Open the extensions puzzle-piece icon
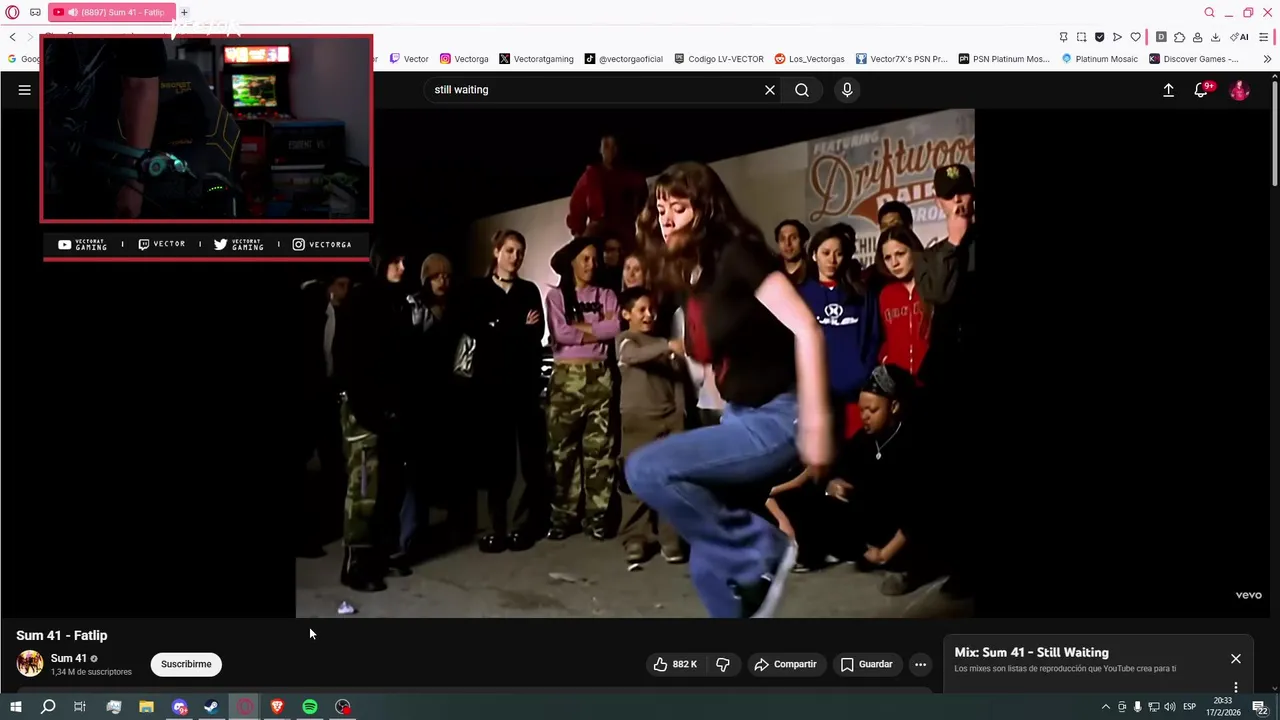 1179,37
